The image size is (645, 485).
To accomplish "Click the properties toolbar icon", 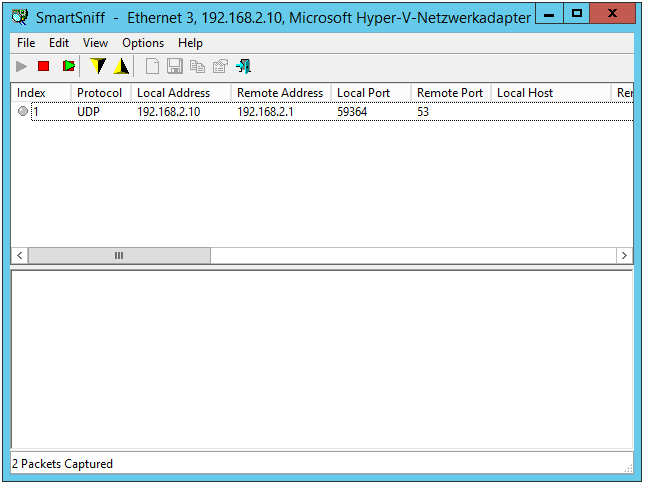I will (x=220, y=66).
